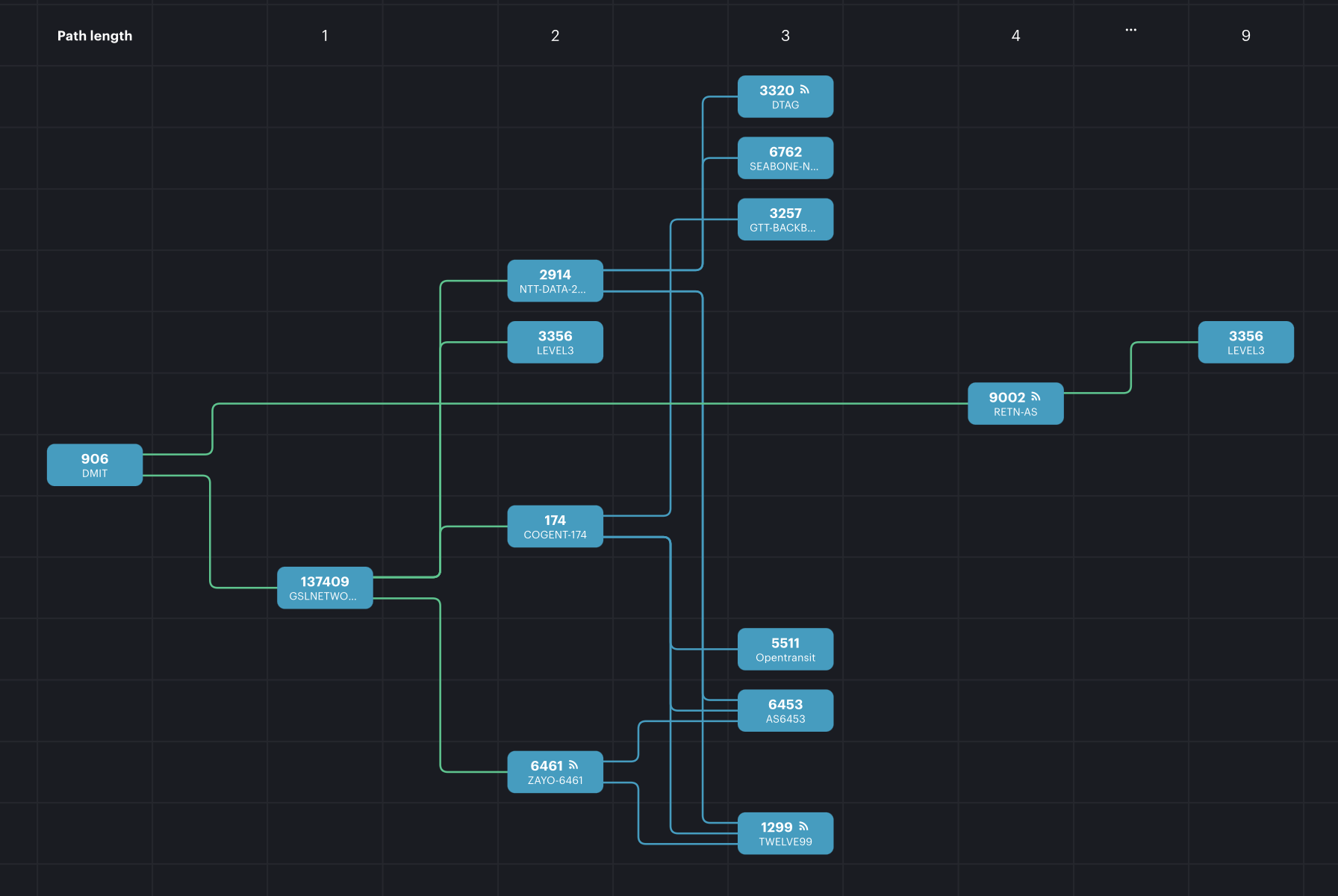Click the feed icon on 9002 RETN-AS
This screenshot has height=896, width=1338.
(1036, 396)
